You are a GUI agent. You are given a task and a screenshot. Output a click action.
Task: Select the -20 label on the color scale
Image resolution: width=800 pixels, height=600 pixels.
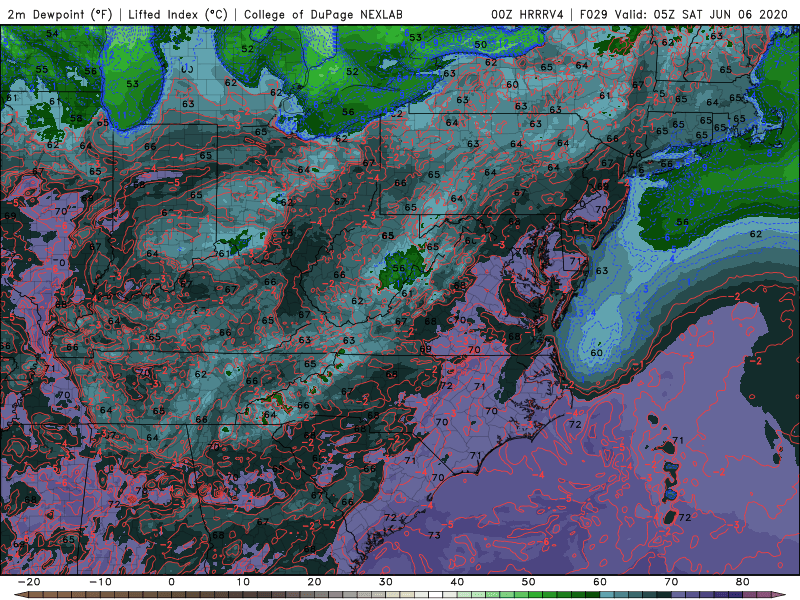pos(29,582)
